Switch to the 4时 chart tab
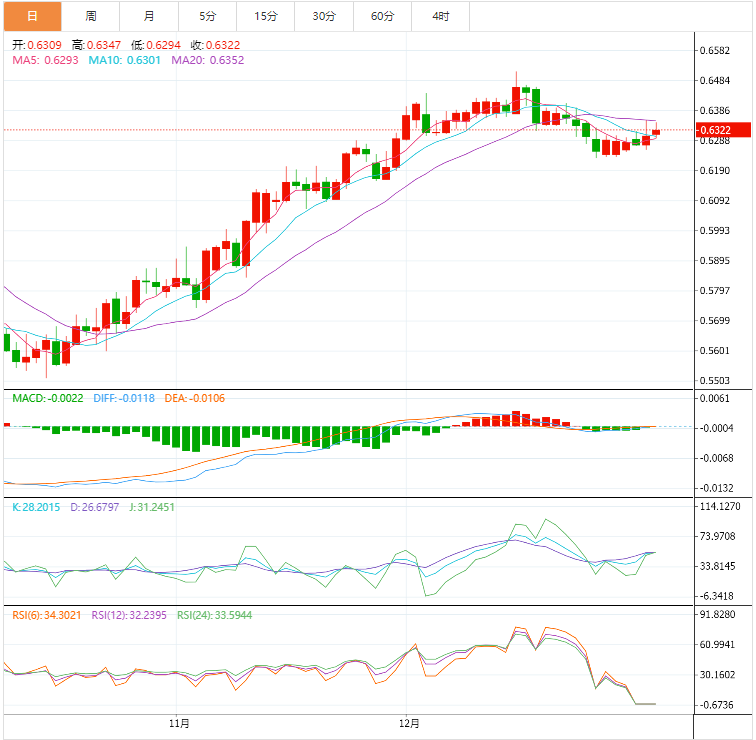Screen dimensions: 756x740 click(441, 16)
